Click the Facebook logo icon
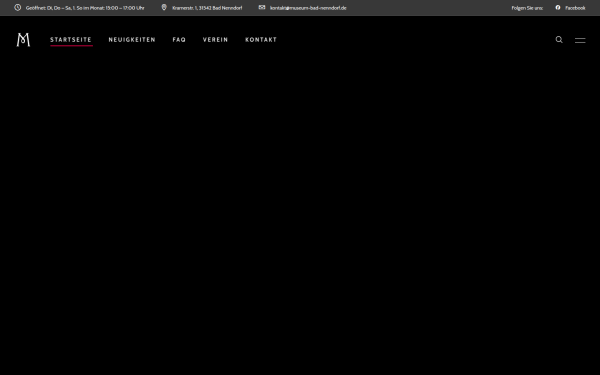The height and width of the screenshot is (375, 600). click(x=558, y=8)
